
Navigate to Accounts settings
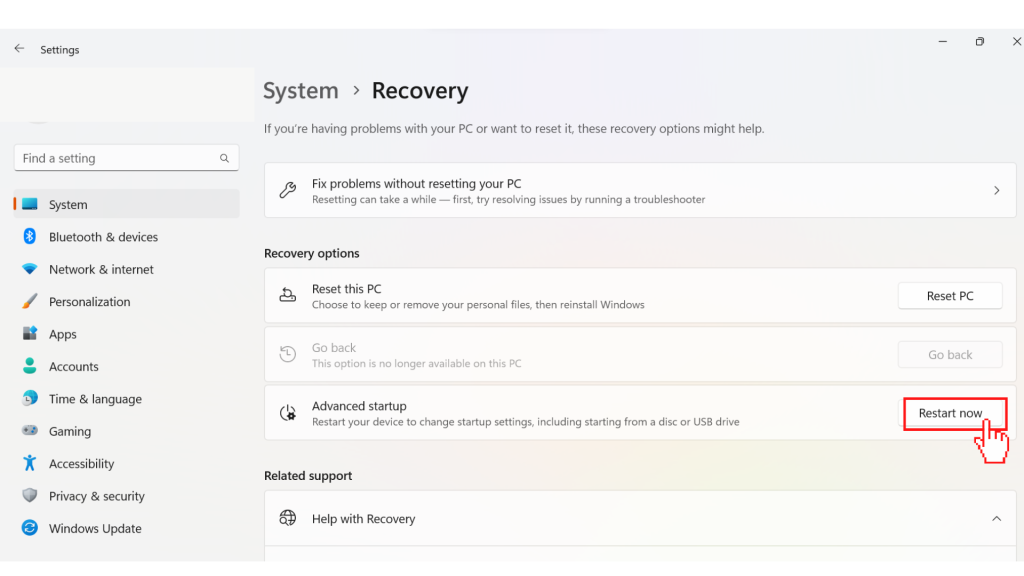pyautogui.click(x=127, y=366)
